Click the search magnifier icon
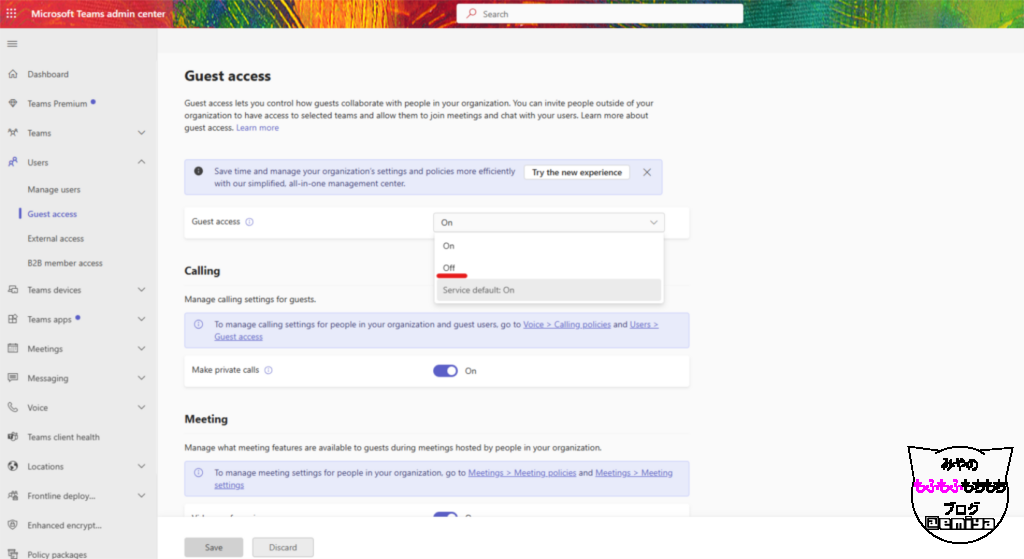The image size is (1024, 559). [472, 13]
